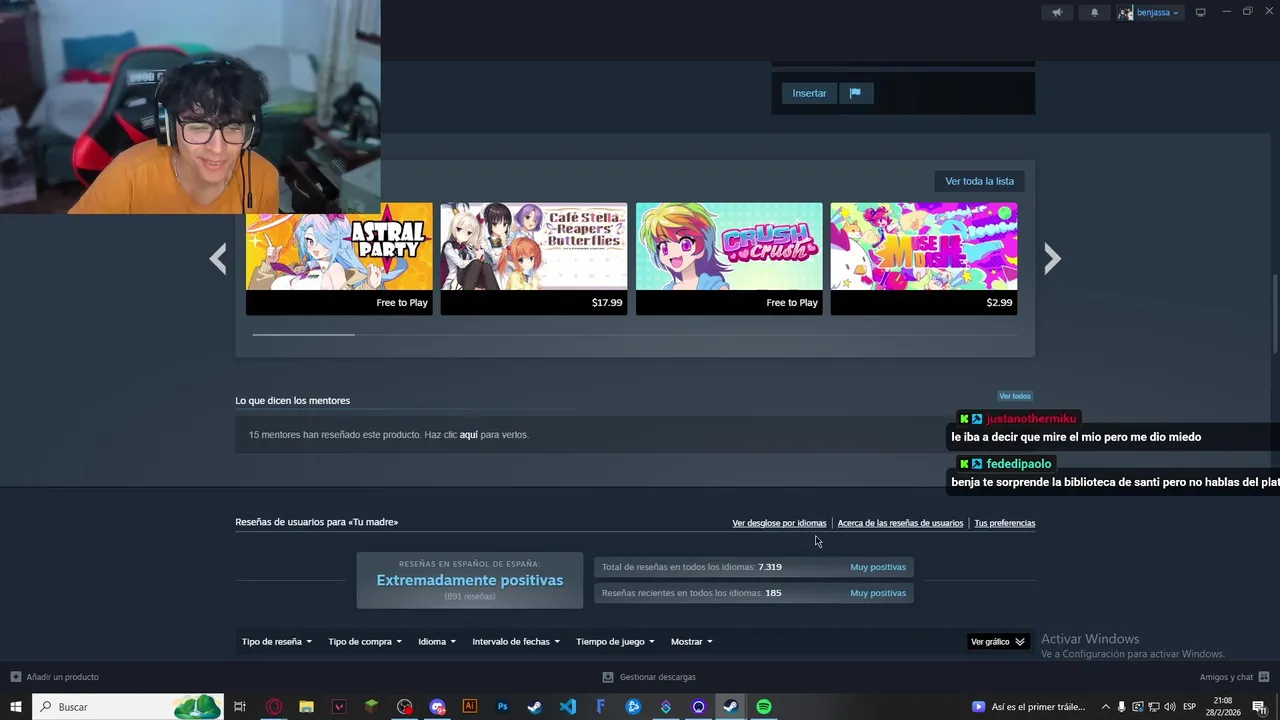
Task: Open Gestionar descargas
Action: [x=649, y=677]
